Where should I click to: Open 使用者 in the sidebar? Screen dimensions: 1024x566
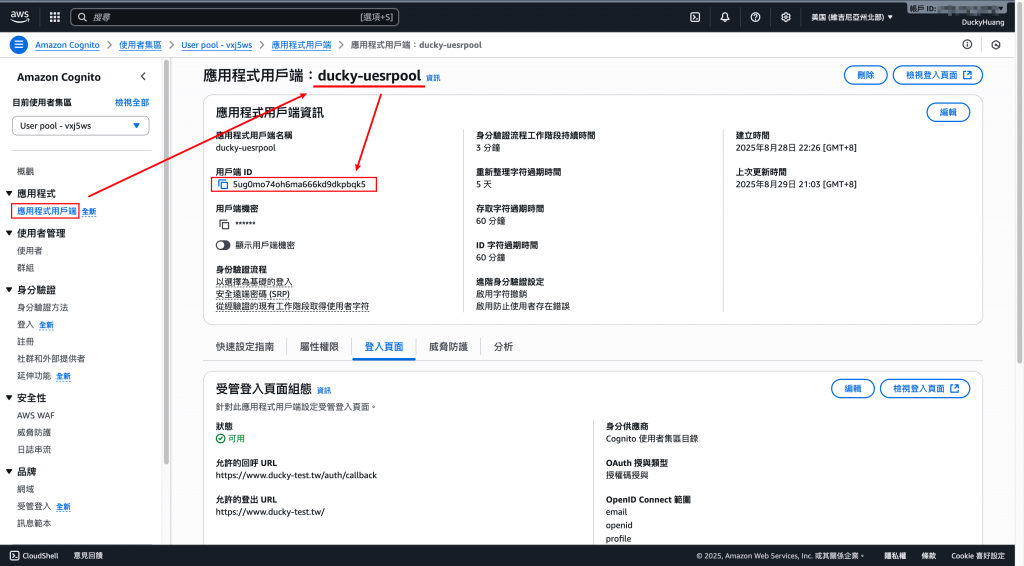point(29,251)
